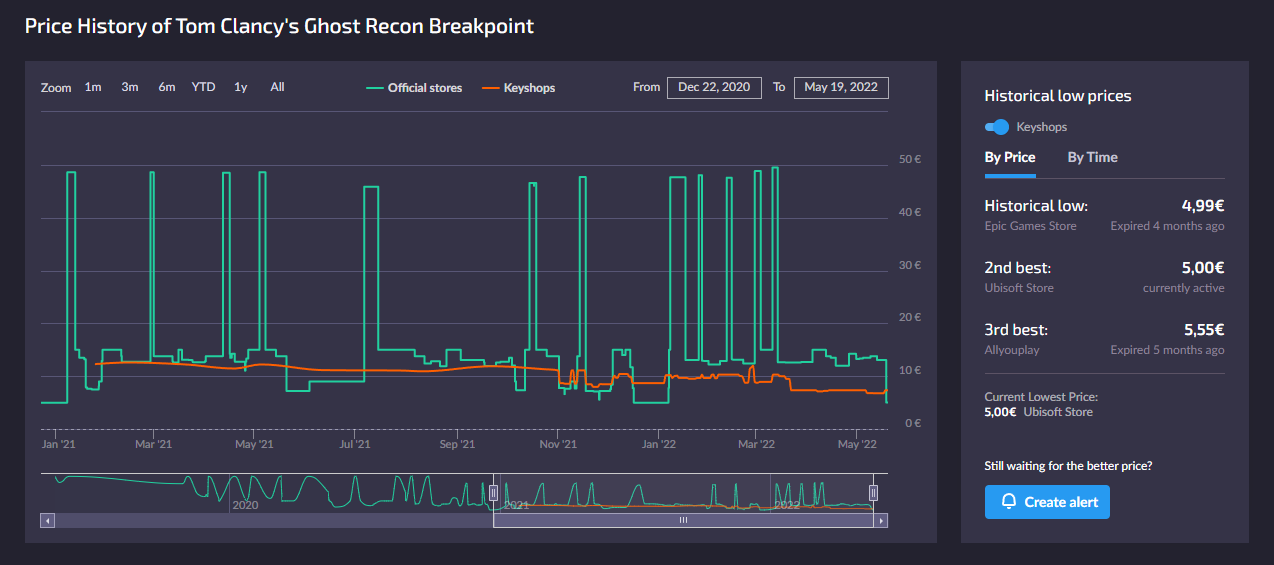This screenshot has width=1274, height=565.
Task: Set chart zoom to 6m
Action: (167, 87)
